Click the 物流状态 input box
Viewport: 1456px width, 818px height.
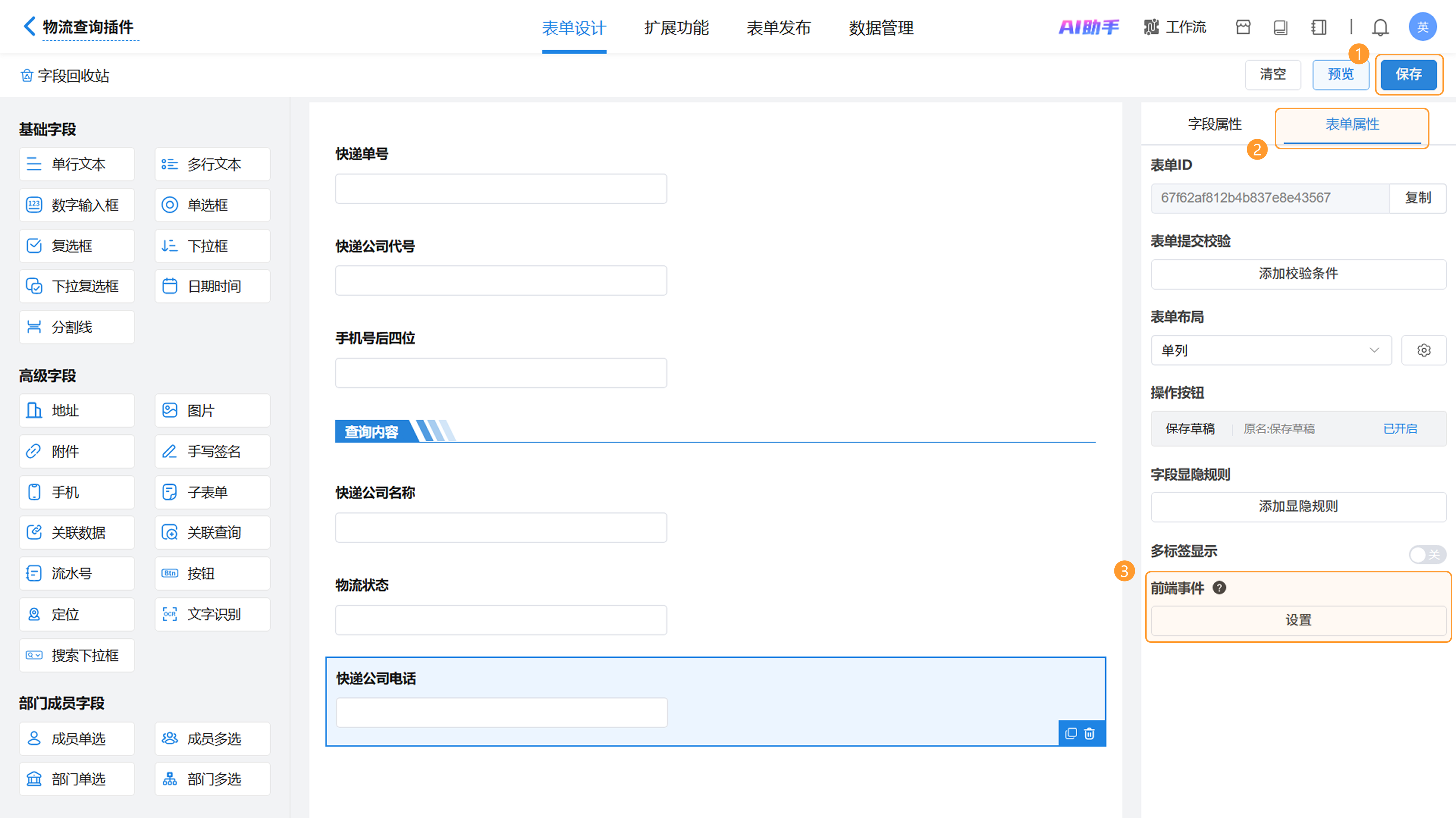[x=501, y=620]
